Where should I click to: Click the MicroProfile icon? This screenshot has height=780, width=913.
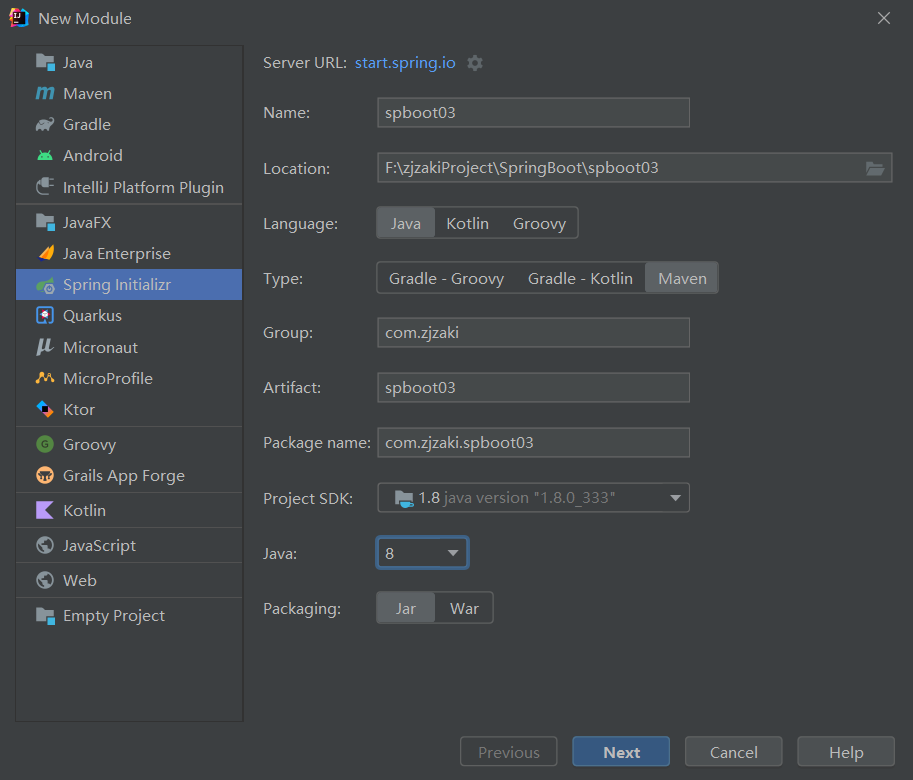45,378
